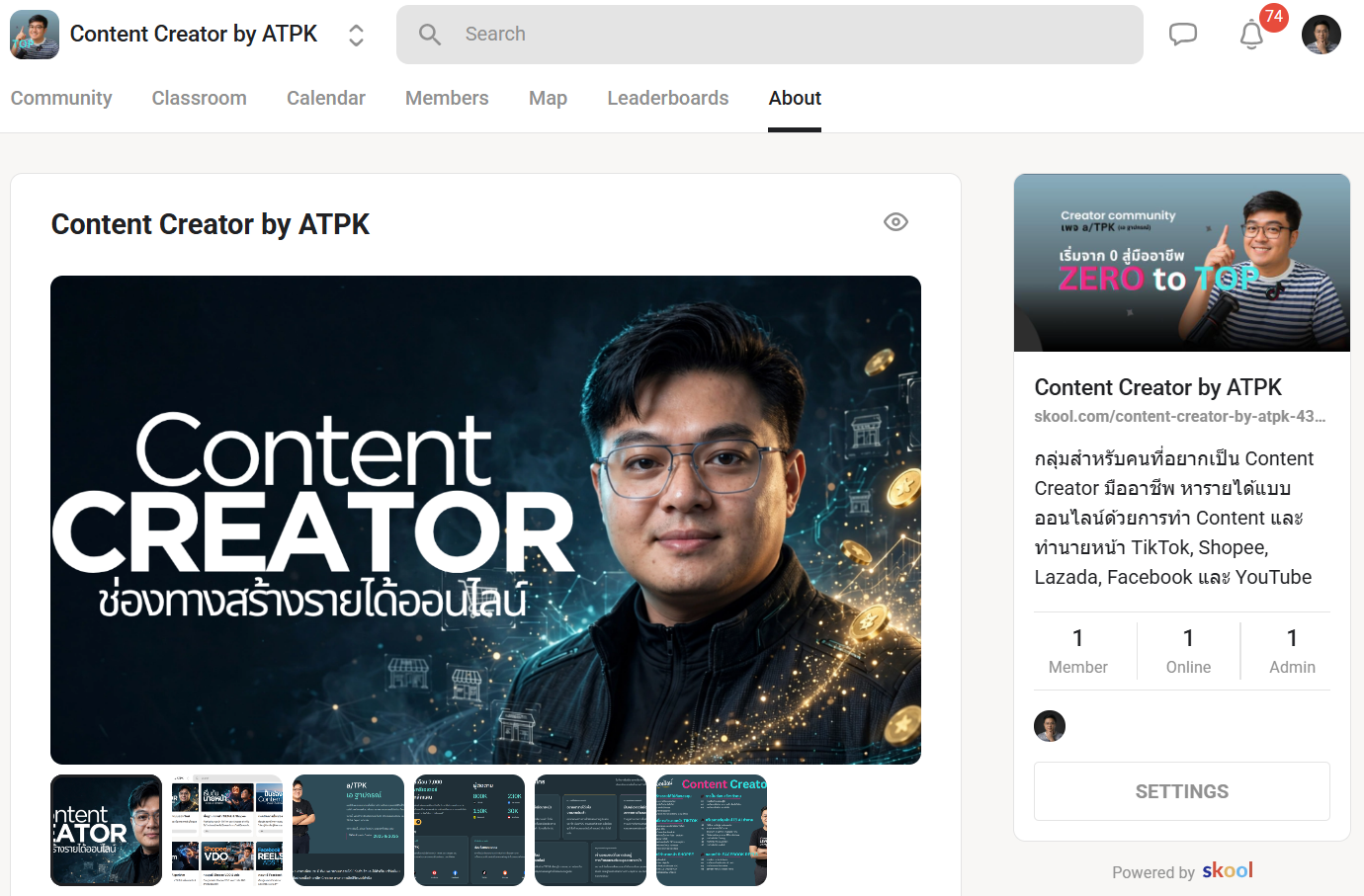1364x896 pixels.
Task: Switch to the Classroom tab
Action: [x=200, y=98]
